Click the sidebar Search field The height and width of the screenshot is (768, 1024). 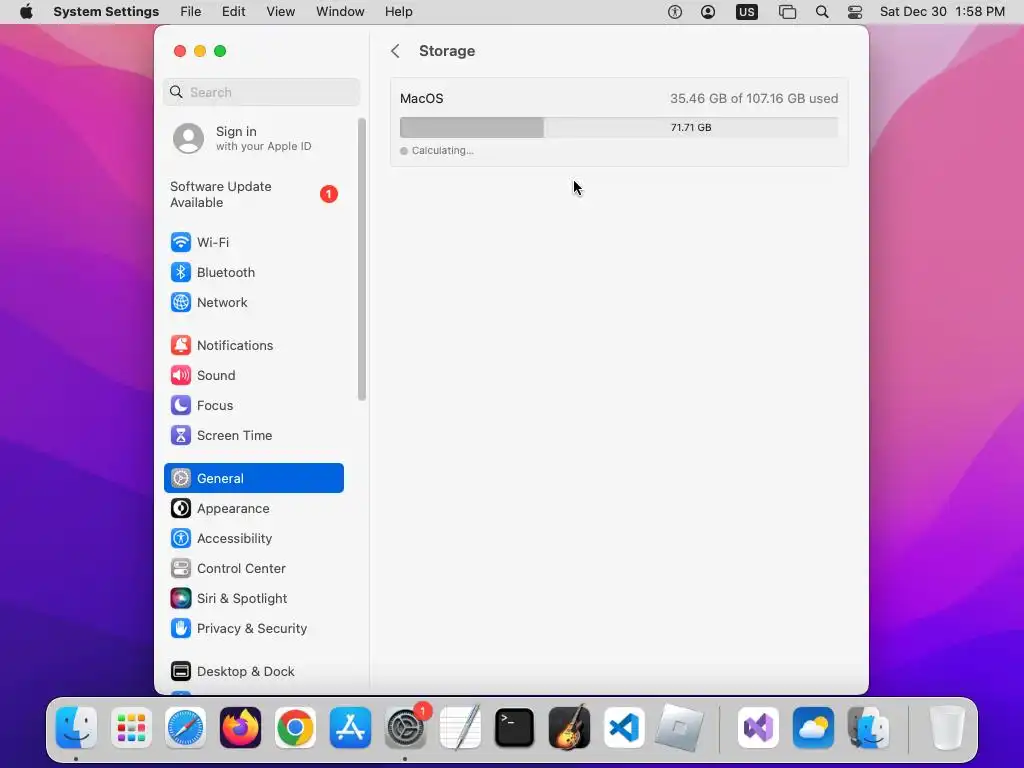[261, 92]
